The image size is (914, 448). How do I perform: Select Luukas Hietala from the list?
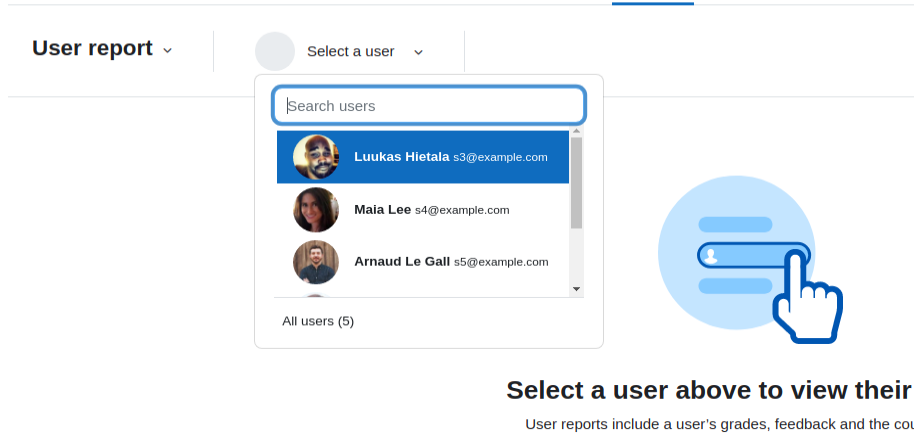click(423, 157)
